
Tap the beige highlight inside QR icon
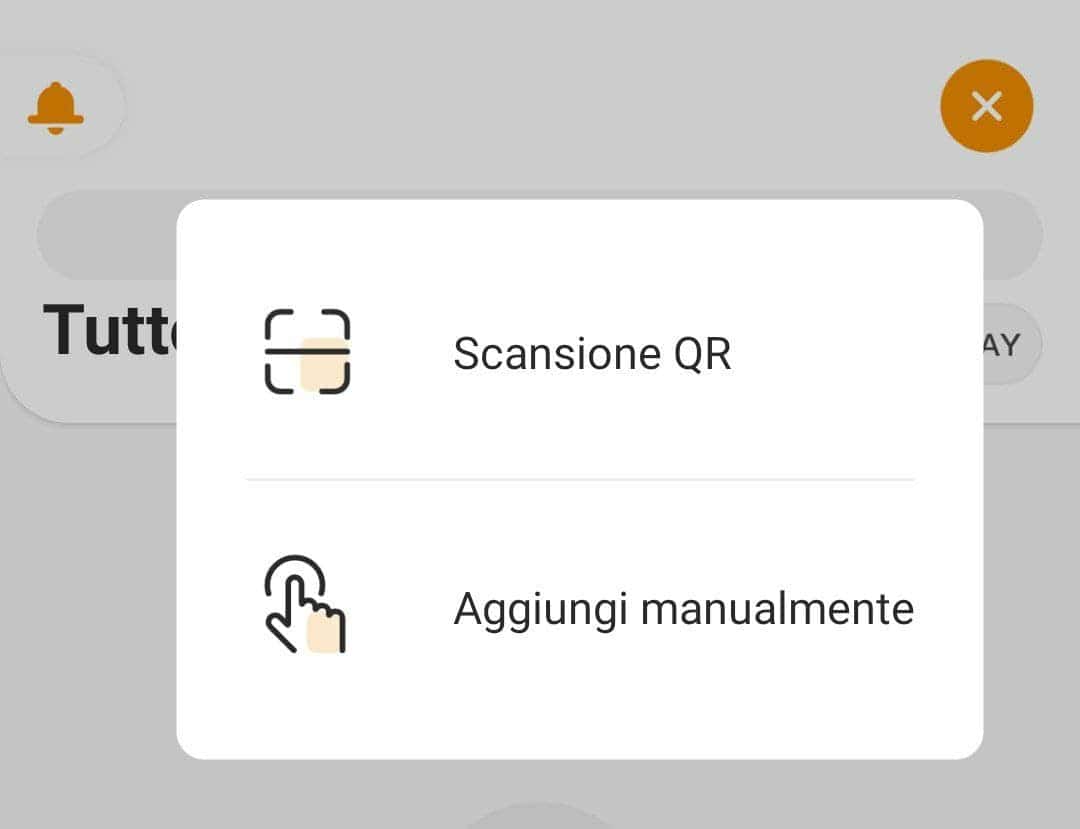click(323, 364)
